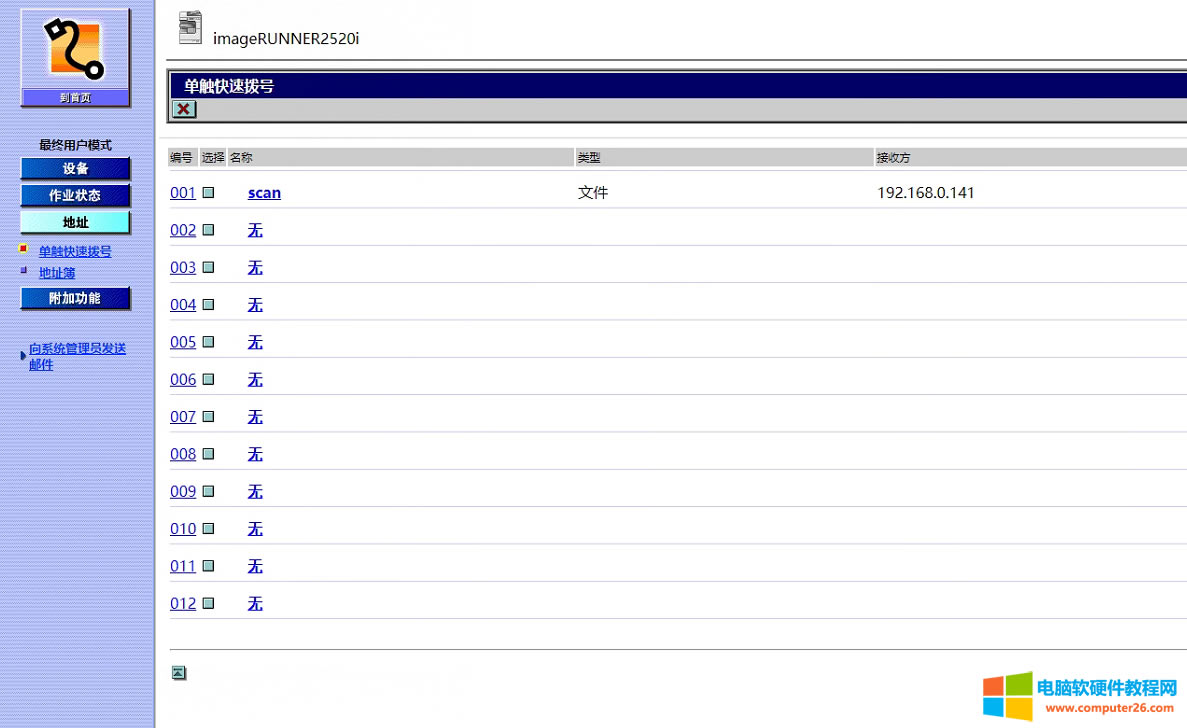Image resolution: width=1187 pixels, height=728 pixels.
Task: Tick the checkbox for entry 005
Action: coord(208,342)
